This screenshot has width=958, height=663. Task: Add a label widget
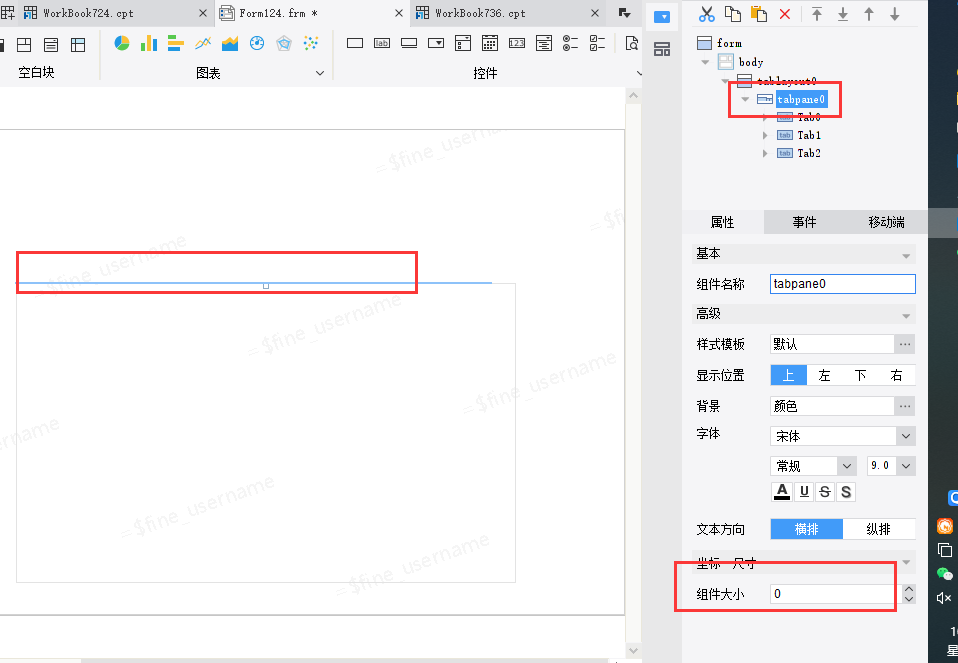(x=382, y=43)
